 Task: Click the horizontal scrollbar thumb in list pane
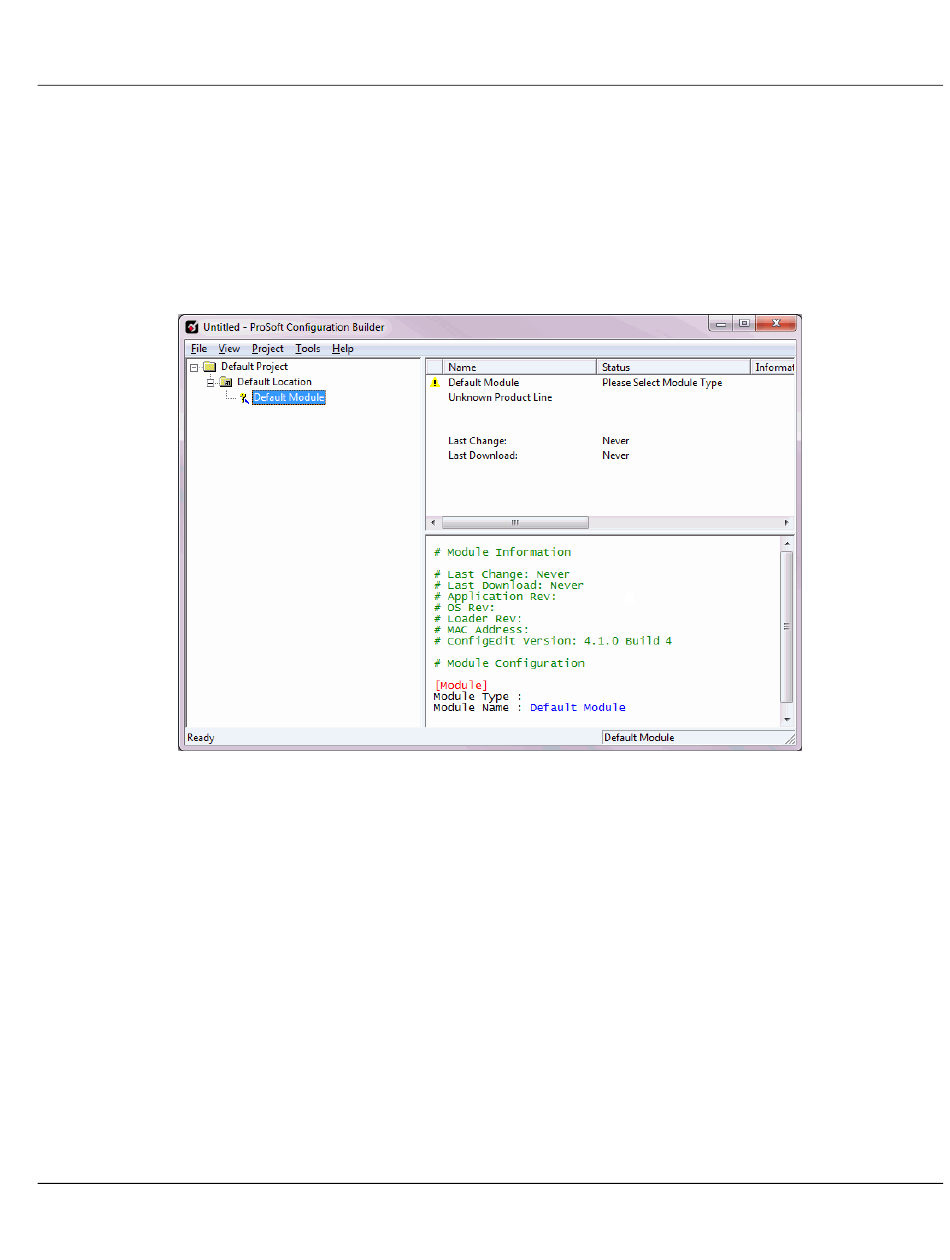[515, 523]
